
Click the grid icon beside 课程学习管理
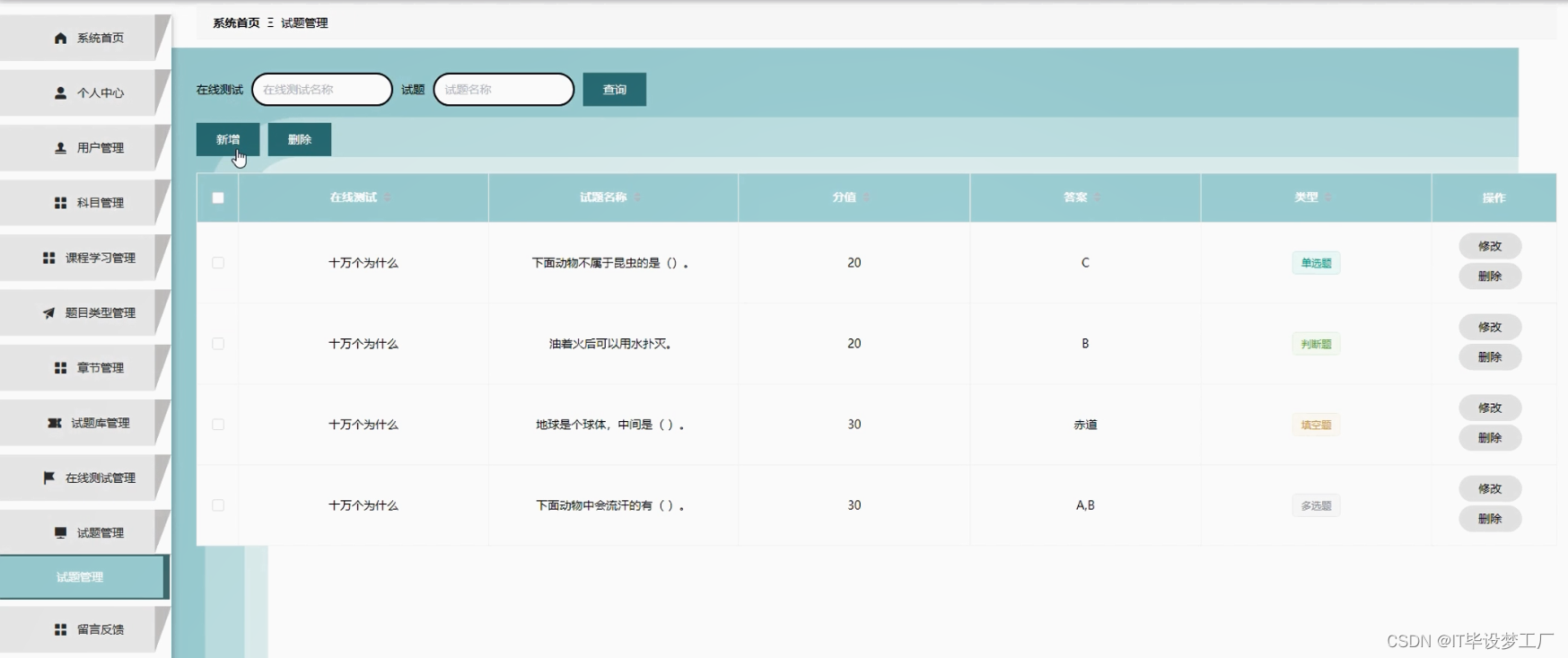(x=48, y=258)
